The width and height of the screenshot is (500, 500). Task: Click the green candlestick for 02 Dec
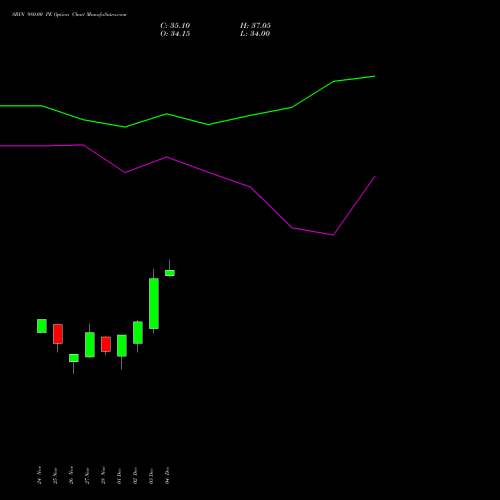tap(138, 332)
